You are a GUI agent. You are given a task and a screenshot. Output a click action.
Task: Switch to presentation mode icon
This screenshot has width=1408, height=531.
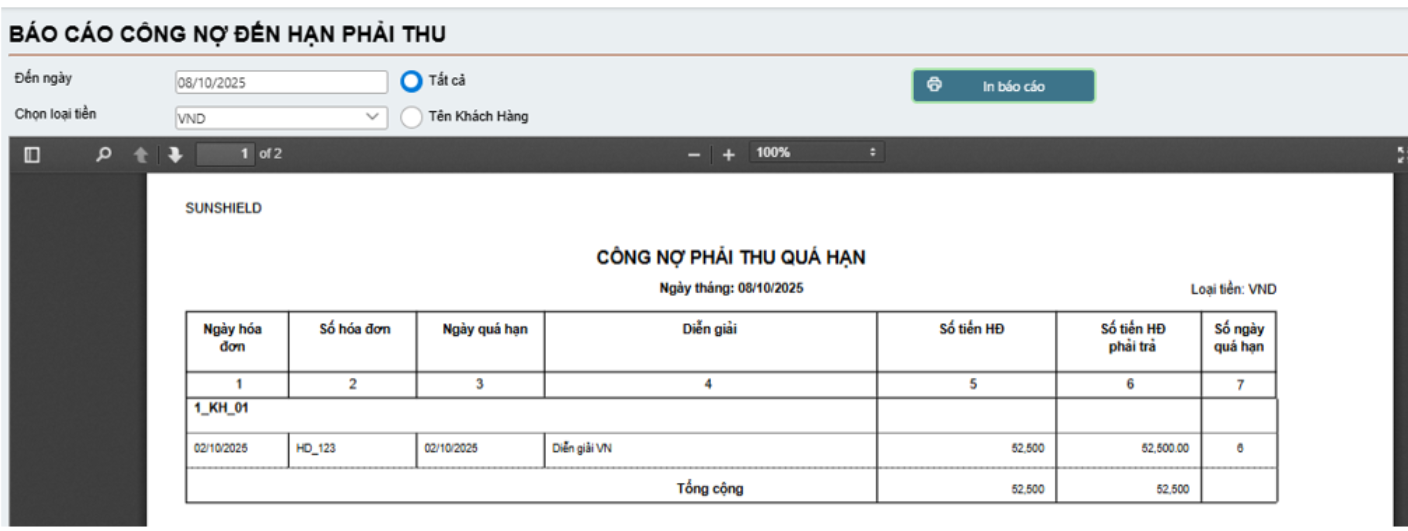click(1400, 155)
